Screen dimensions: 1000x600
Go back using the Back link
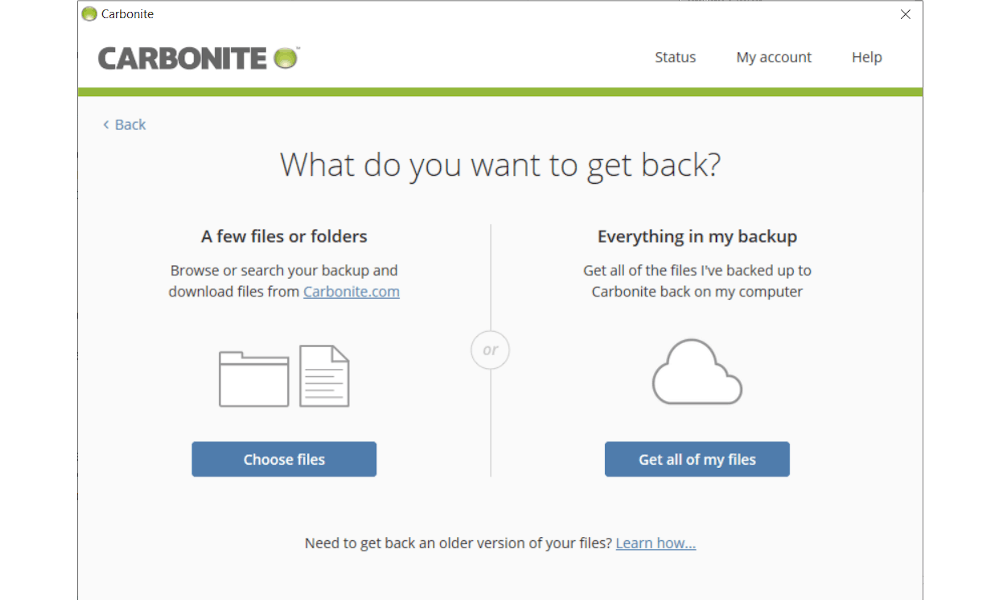pos(125,125)
